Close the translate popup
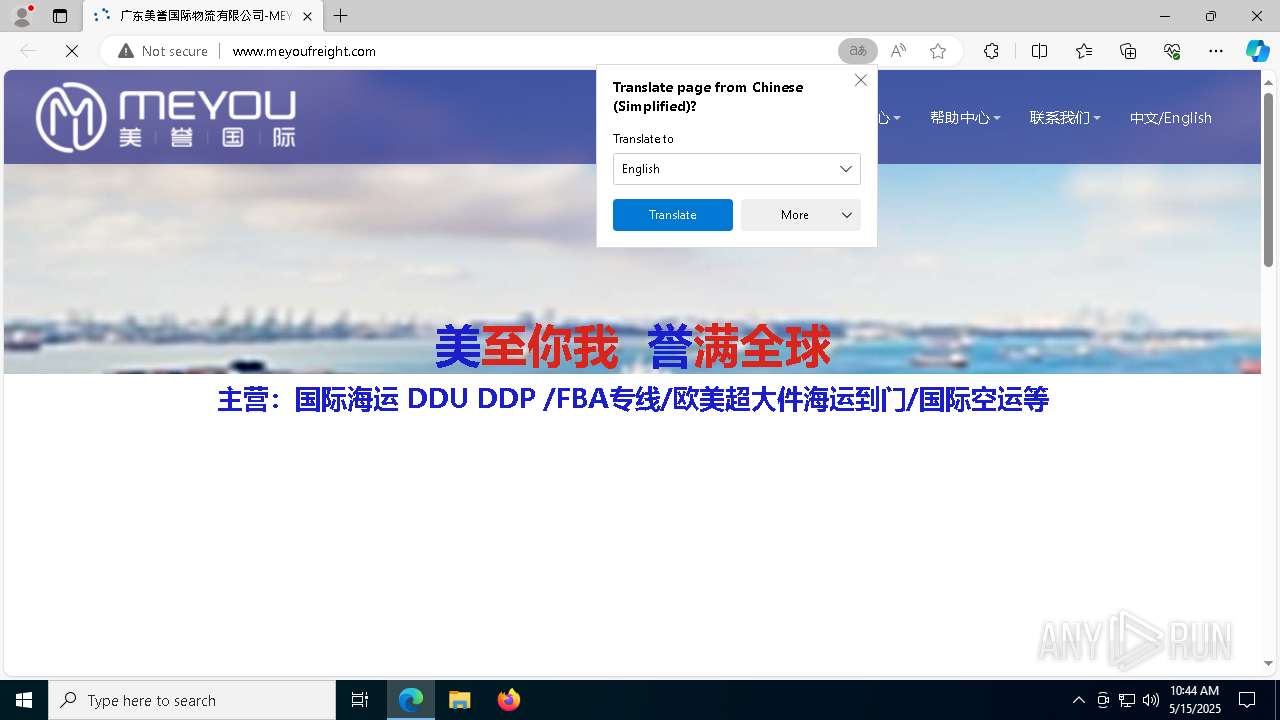1280x720 pixels. click(x=861, y=80)
